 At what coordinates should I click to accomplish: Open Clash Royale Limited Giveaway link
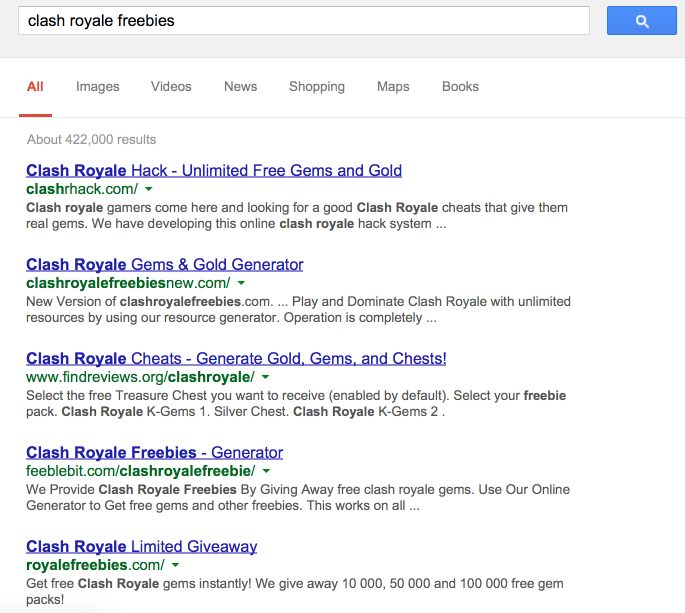[x=142, y=546]
